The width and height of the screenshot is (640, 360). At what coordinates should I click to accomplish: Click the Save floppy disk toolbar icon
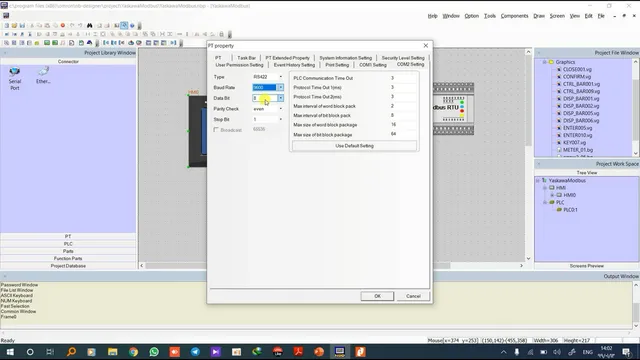point(22,25)
